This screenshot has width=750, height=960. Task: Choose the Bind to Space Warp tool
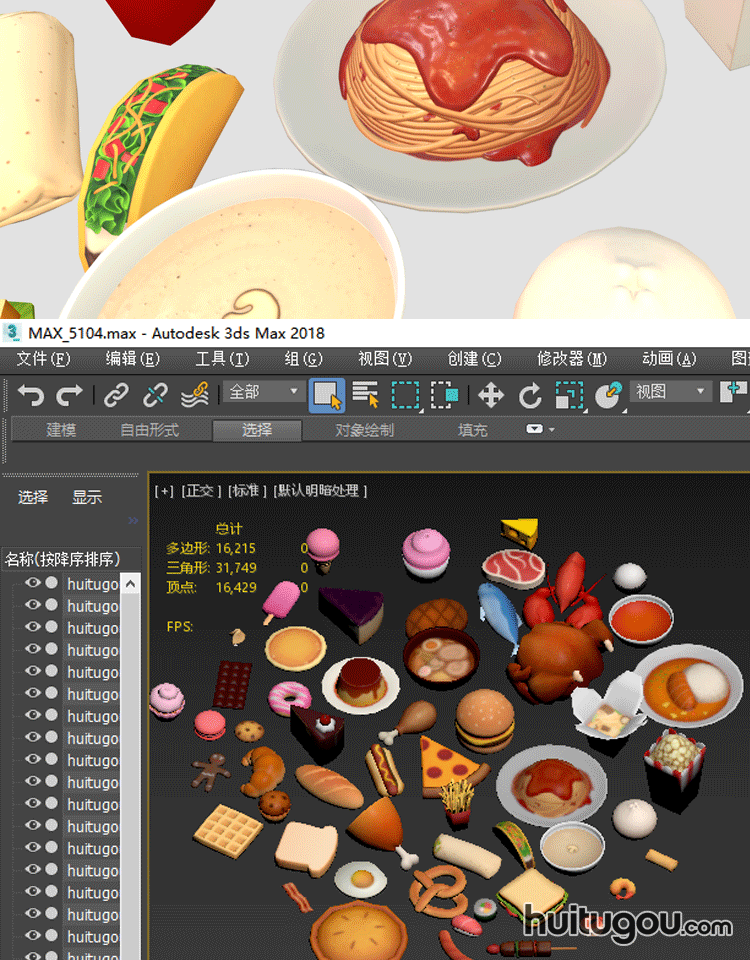[x=194, y=395]
